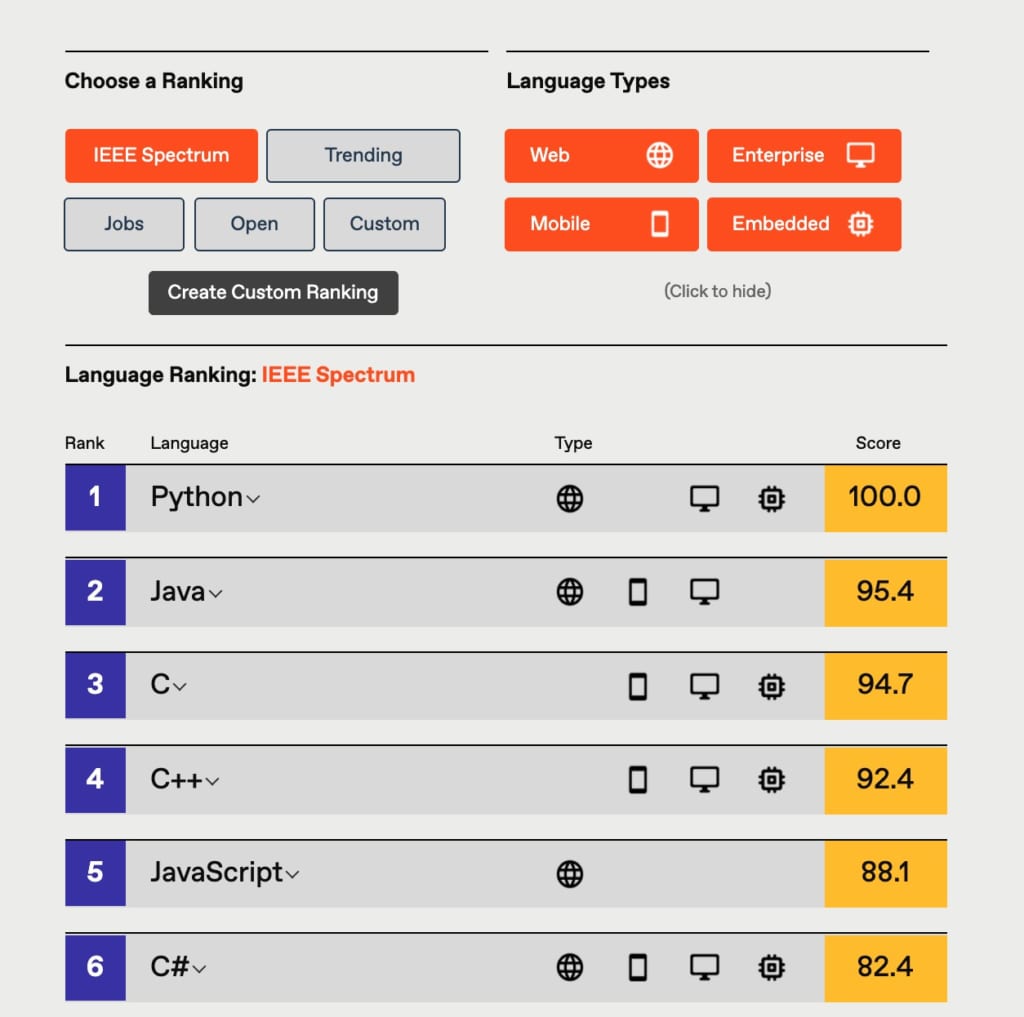This screenshot has height=1017, width=1024.
Task: Click the embedded chip icon in Python row
Action: click(x=771, y=499)
